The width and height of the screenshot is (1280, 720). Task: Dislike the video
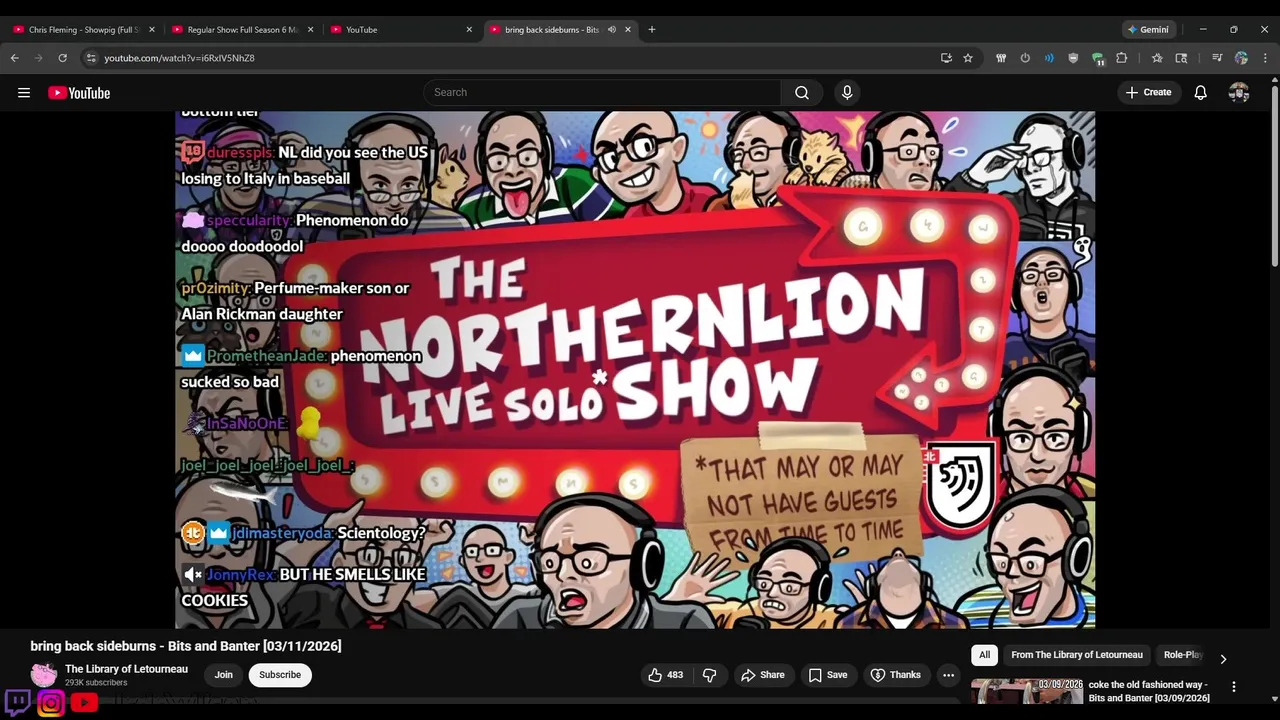[x=709, y=675]
